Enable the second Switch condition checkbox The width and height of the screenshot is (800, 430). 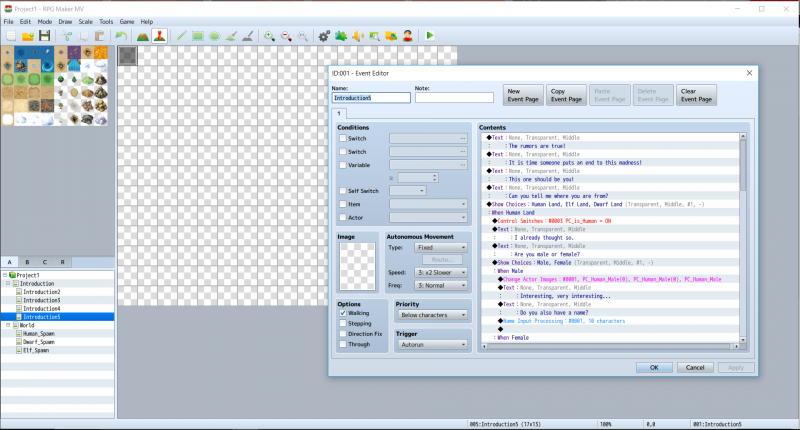tap(343, 151)
